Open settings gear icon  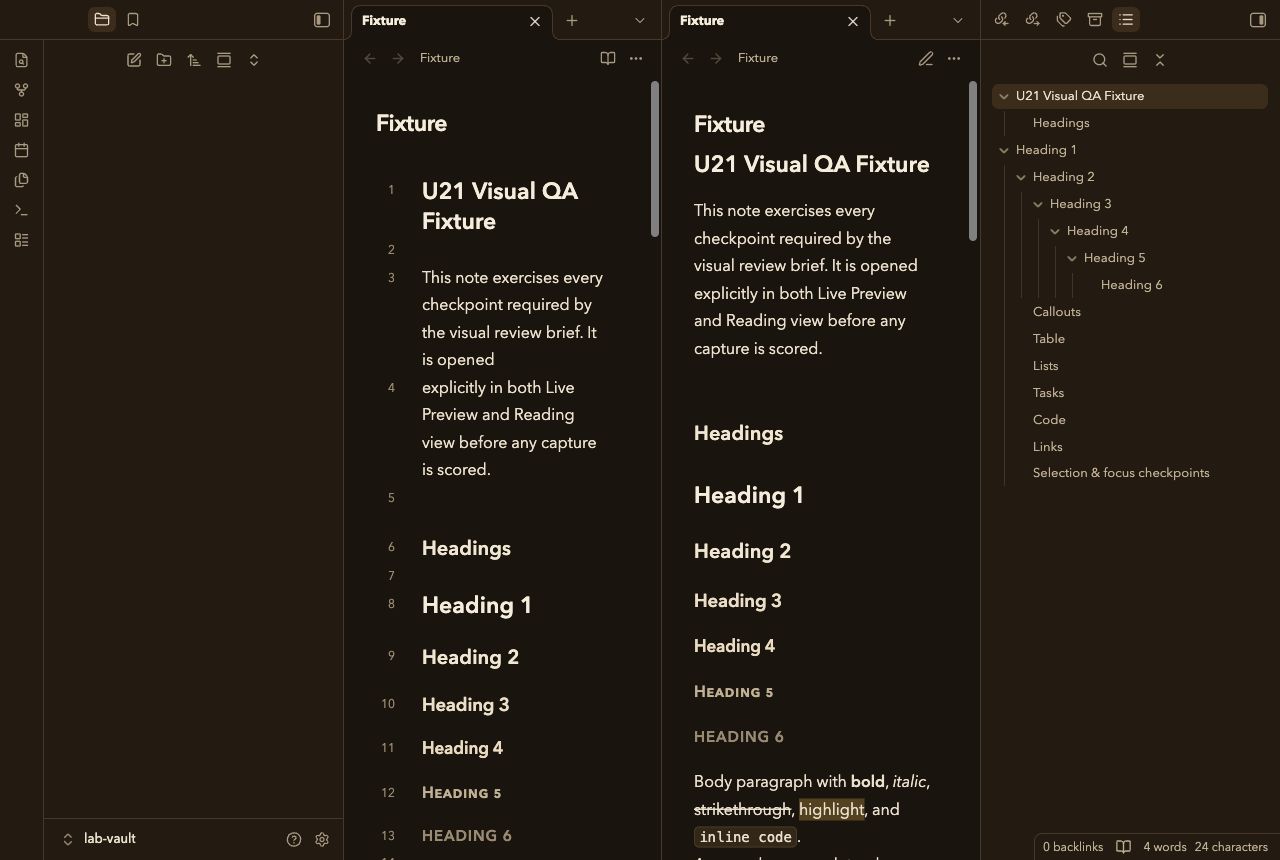[322, 840]
